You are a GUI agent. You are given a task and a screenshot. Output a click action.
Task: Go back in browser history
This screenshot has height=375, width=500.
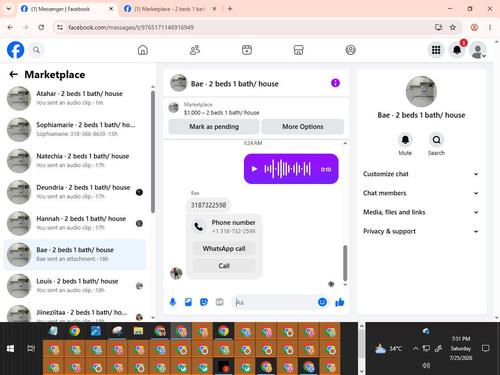(x=10, y=27)
